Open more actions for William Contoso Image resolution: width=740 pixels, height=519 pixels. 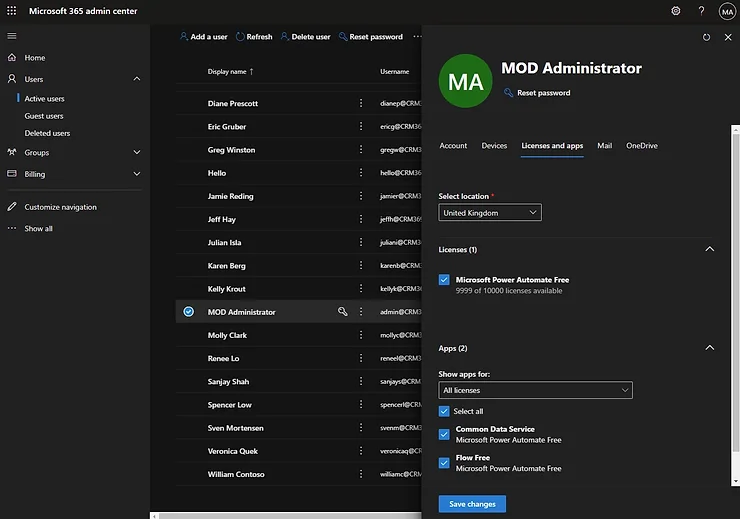(361, 474)
